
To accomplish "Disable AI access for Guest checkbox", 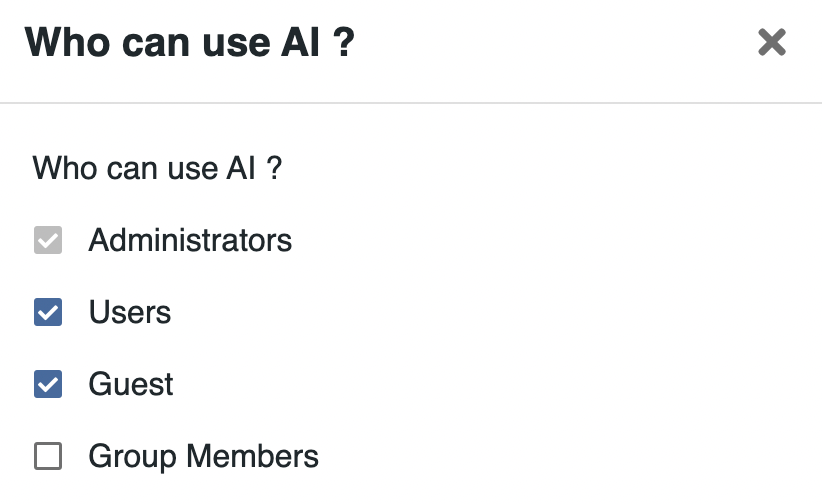I will pos(48,385).
